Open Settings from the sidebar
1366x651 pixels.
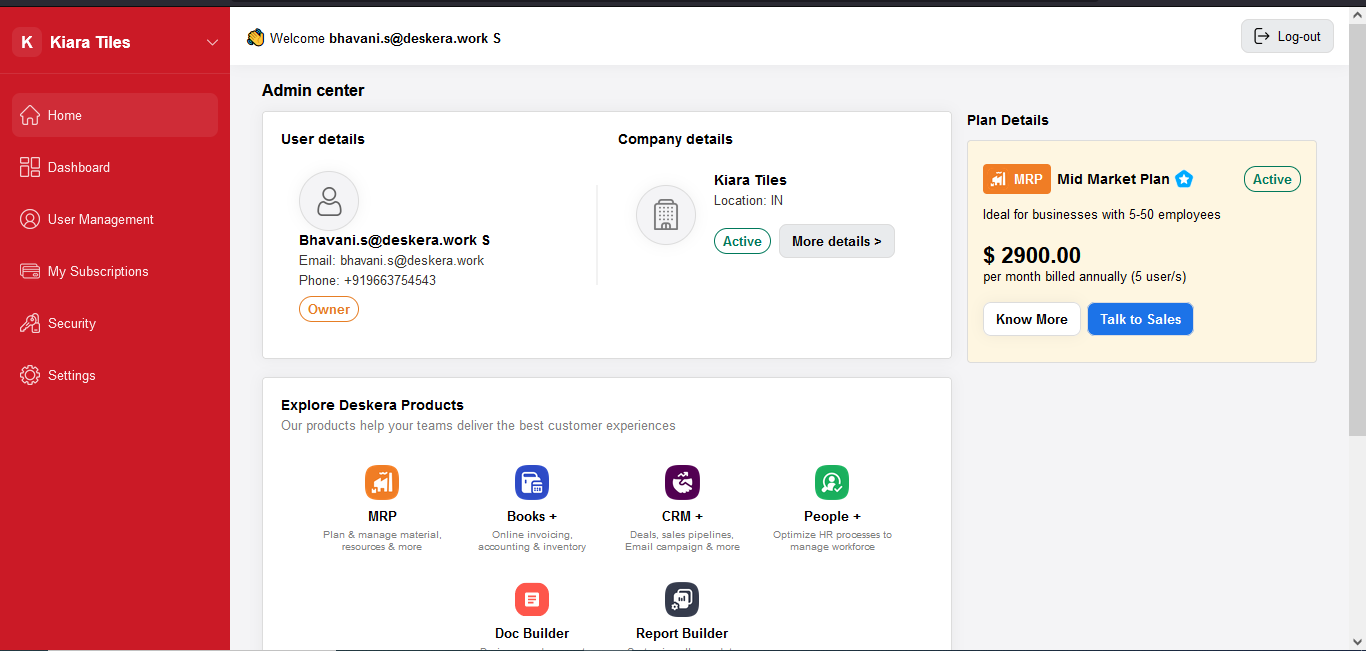115,375
